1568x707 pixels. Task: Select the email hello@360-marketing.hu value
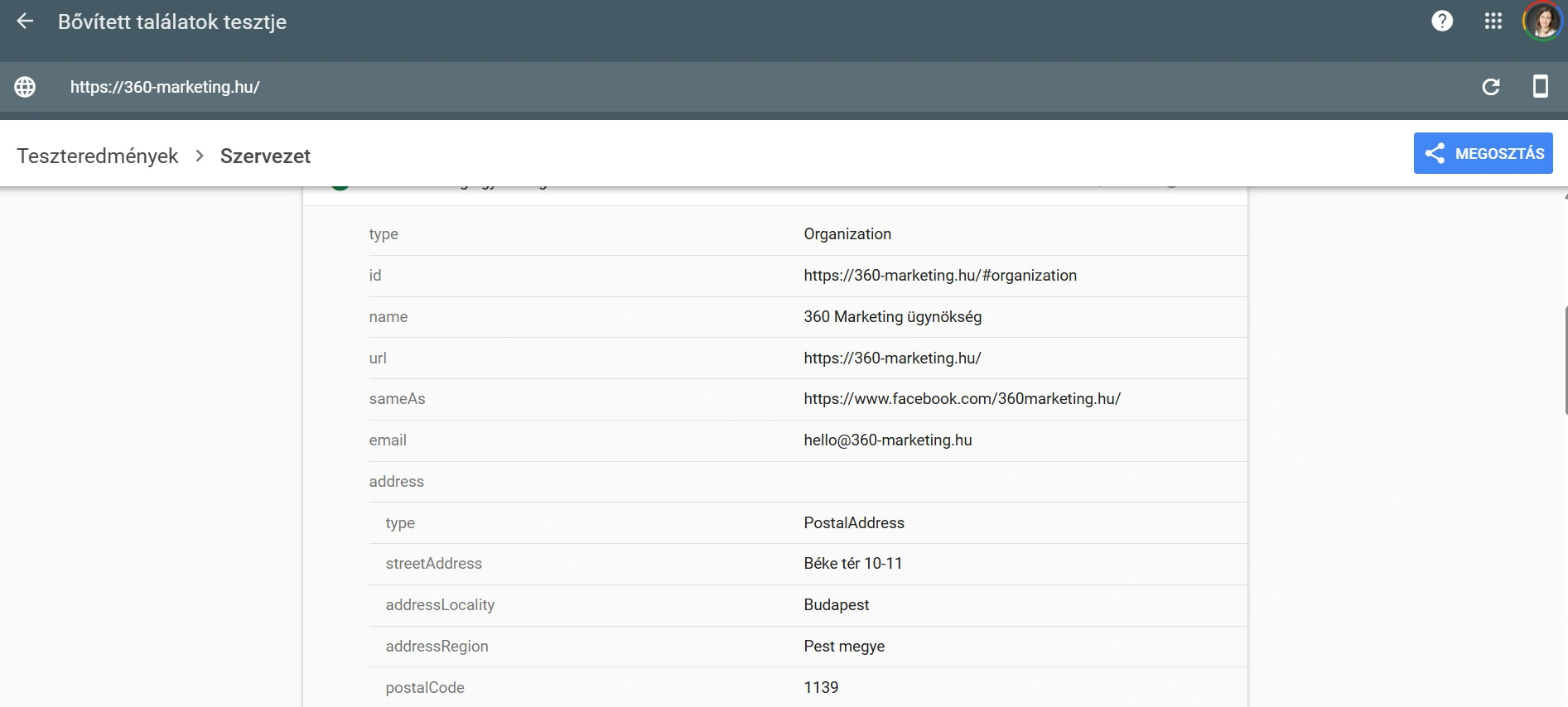[x=887, y=440]
